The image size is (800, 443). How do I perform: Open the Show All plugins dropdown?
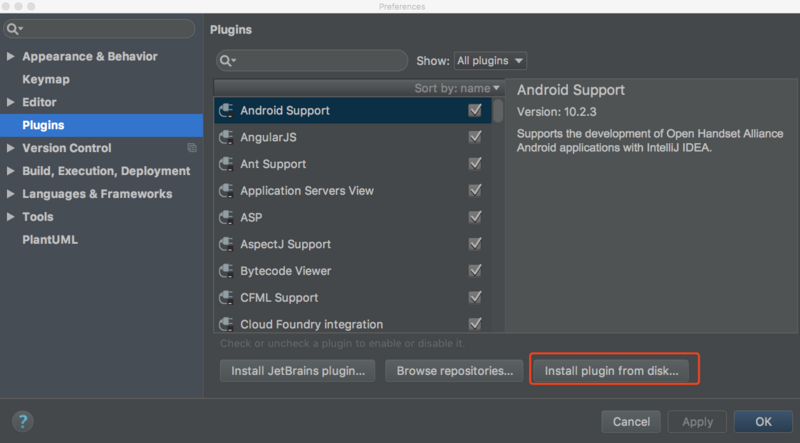(x=490, y=61)
